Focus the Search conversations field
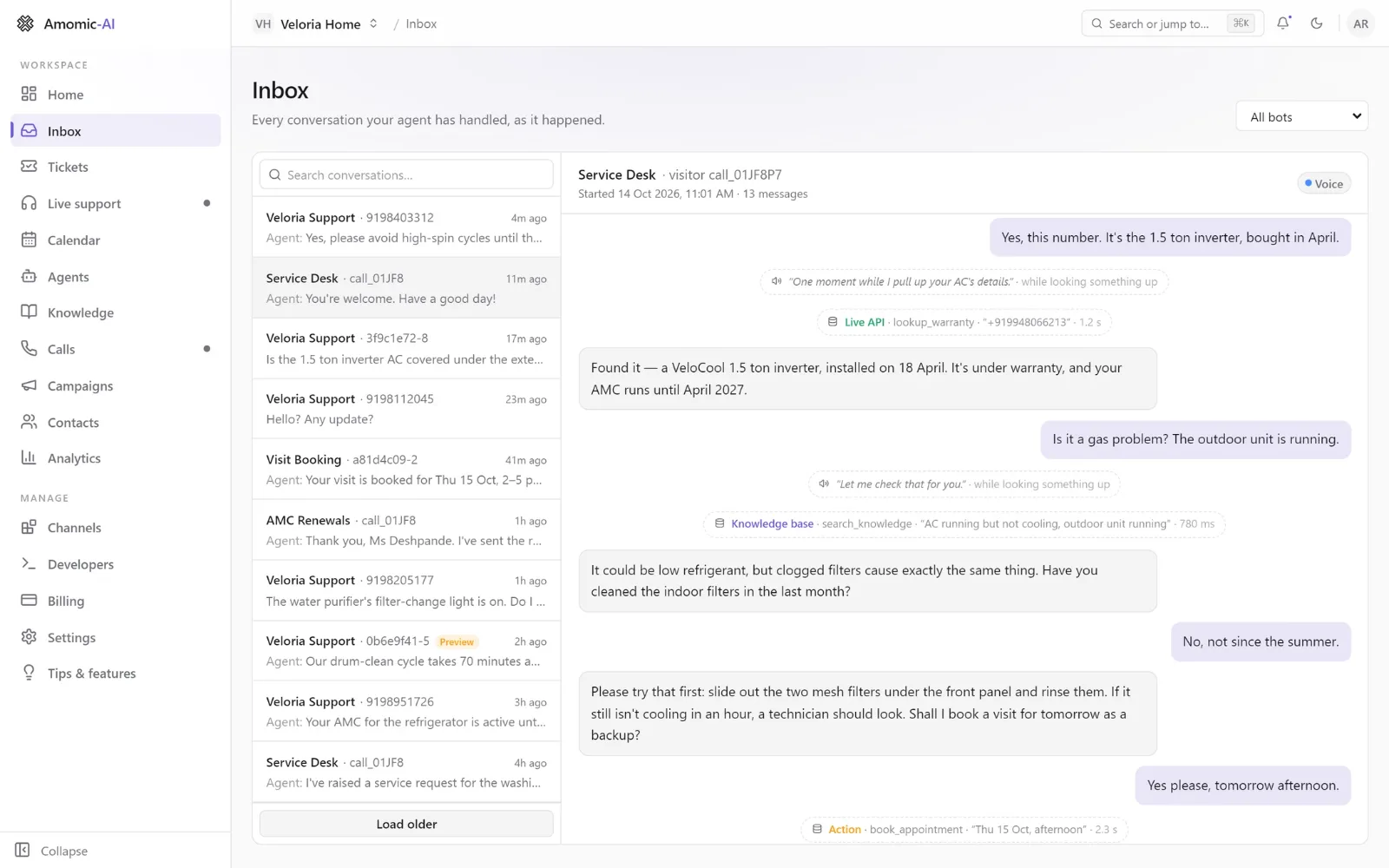The height and width of the screenshot is (868, 1389). point(406,174)
